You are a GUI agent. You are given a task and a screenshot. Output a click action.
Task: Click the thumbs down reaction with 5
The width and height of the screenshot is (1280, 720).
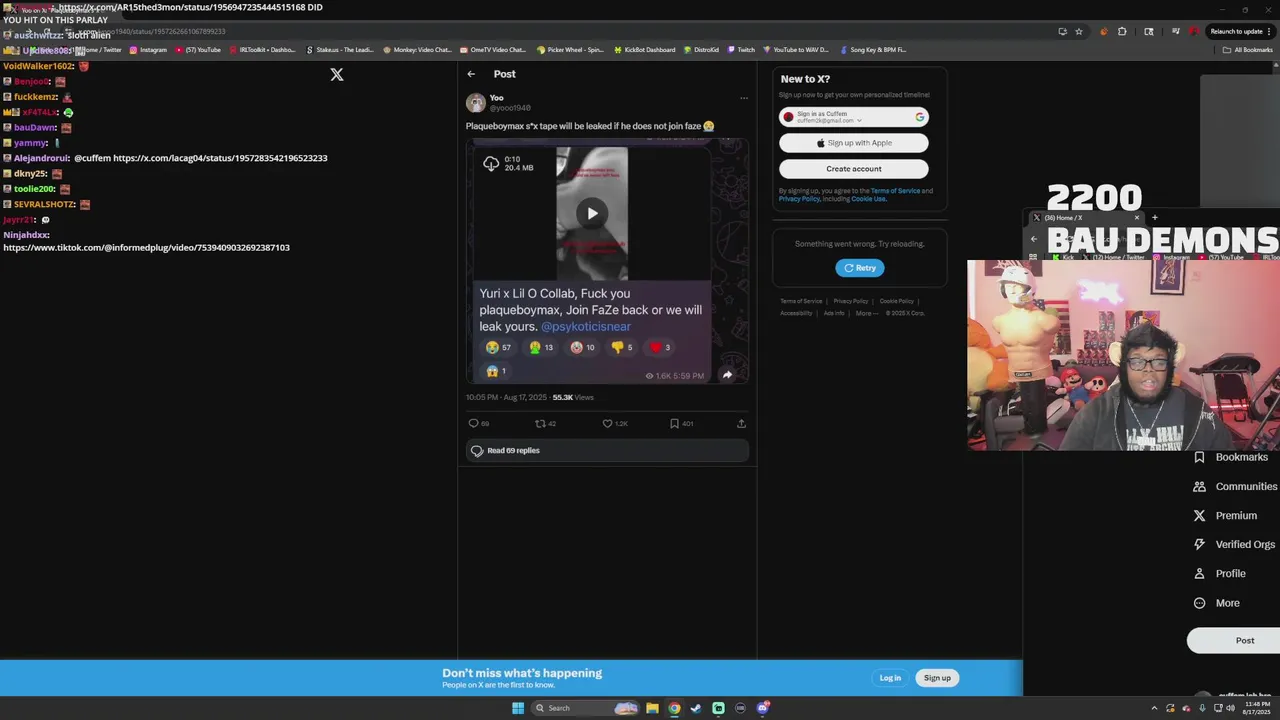pyautogui.click(x=622, y=347)
